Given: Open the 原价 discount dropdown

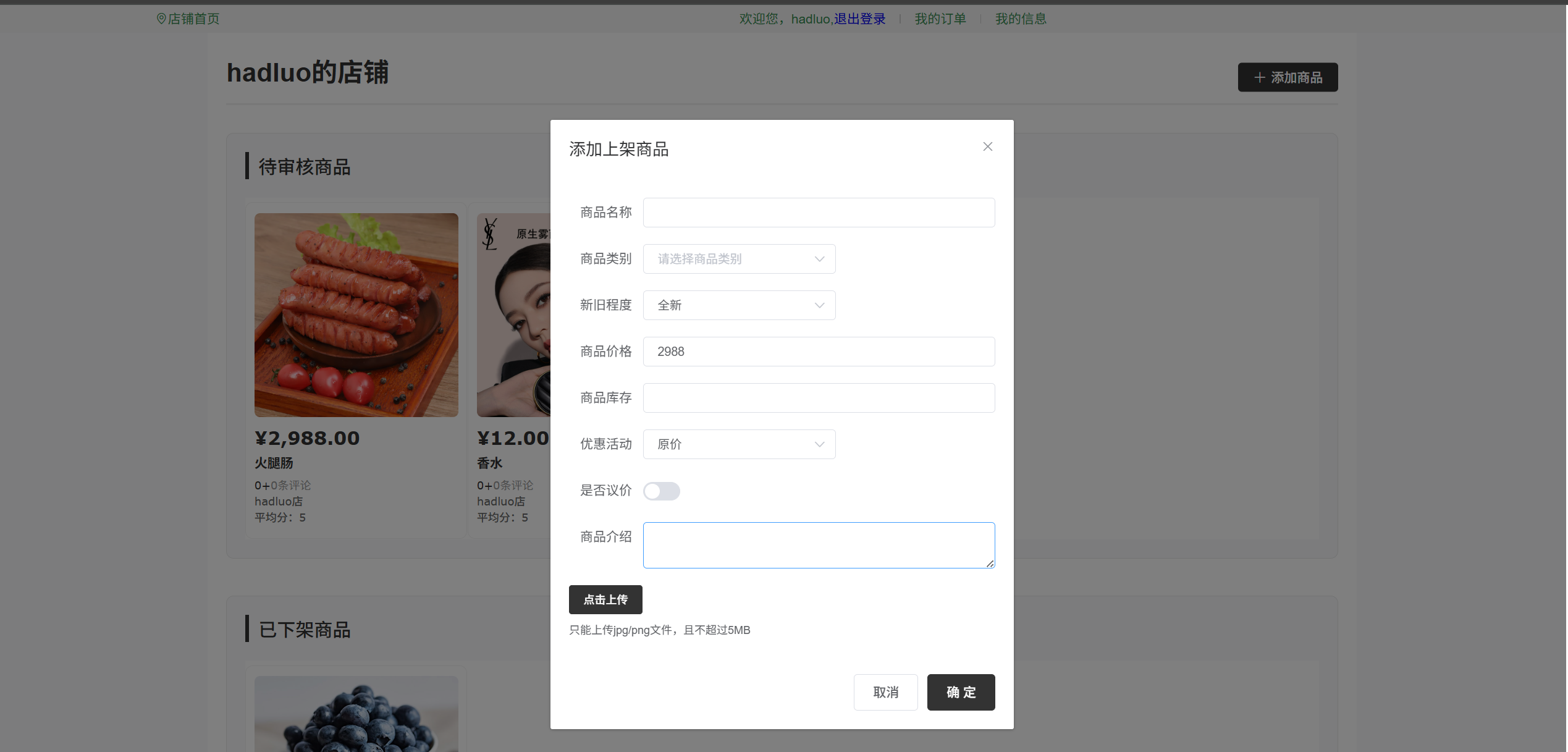Looking at the screenshot, I should (729, 444).
